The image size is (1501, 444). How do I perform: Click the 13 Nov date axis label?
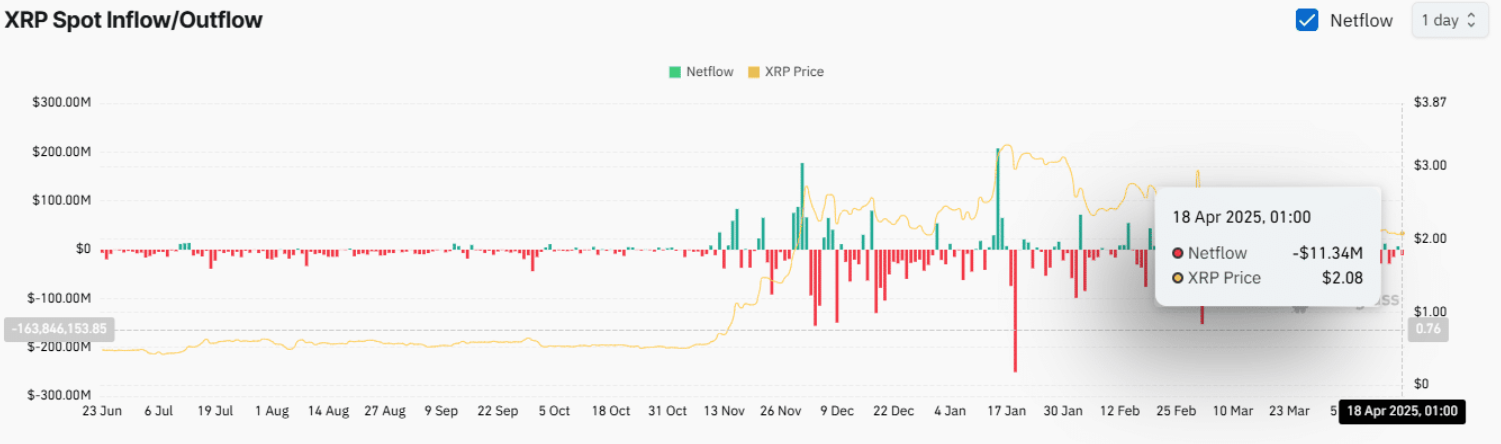[x=724, y=411]
